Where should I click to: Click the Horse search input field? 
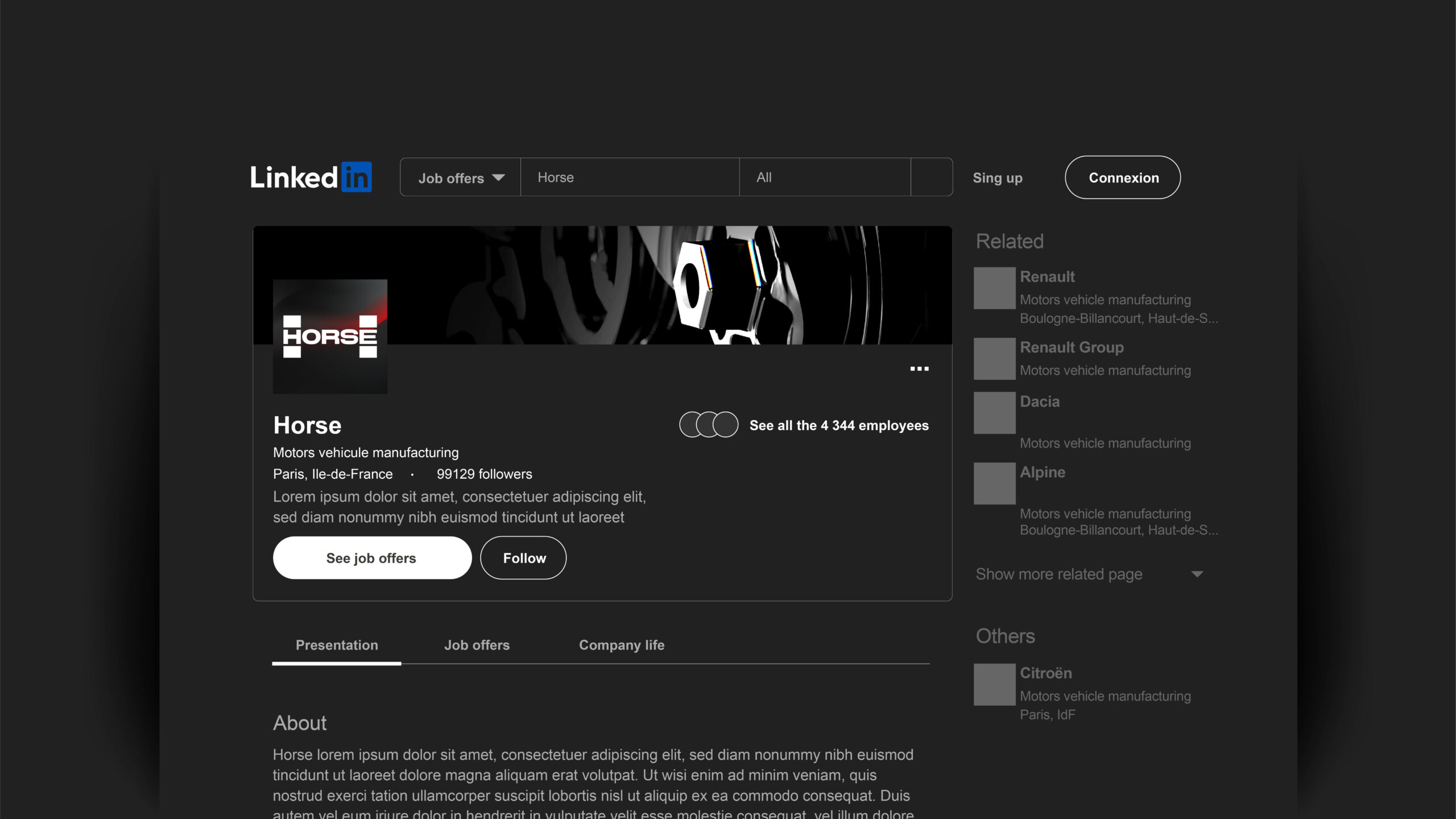tap(630, 177)
